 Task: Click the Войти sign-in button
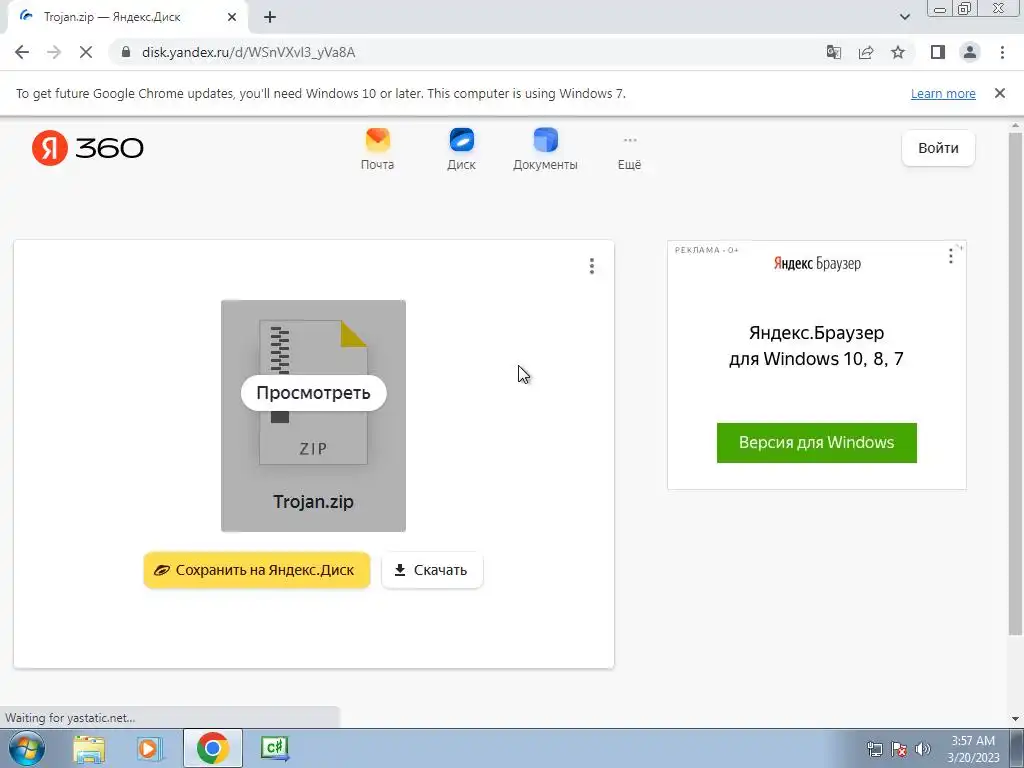coord(938,148)
